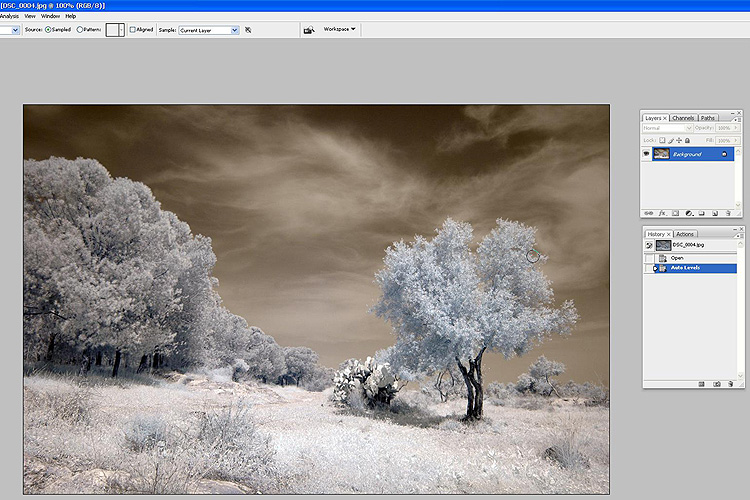Switch to the Channels tab

point(683,118)
